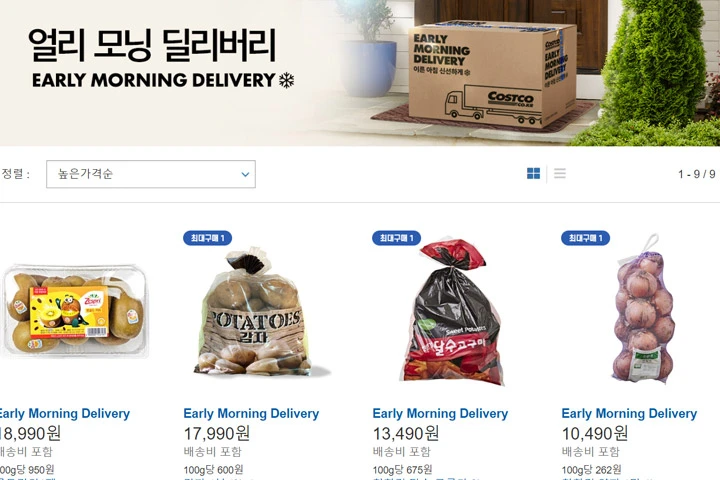Open Early Morning Delivery link under onions
Screen dimensions: 720x480
[630, 413]
